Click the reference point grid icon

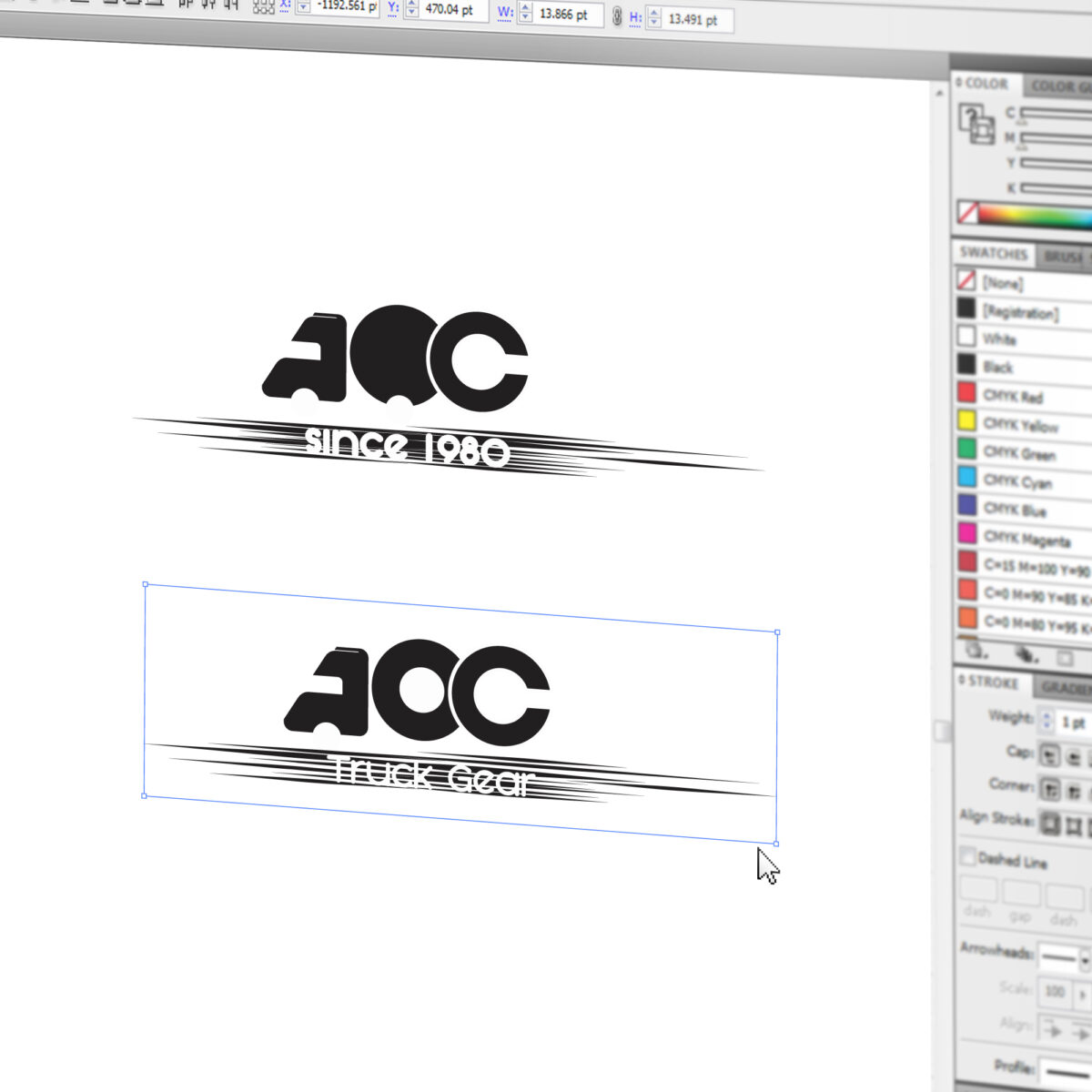(x=264, y=5)
